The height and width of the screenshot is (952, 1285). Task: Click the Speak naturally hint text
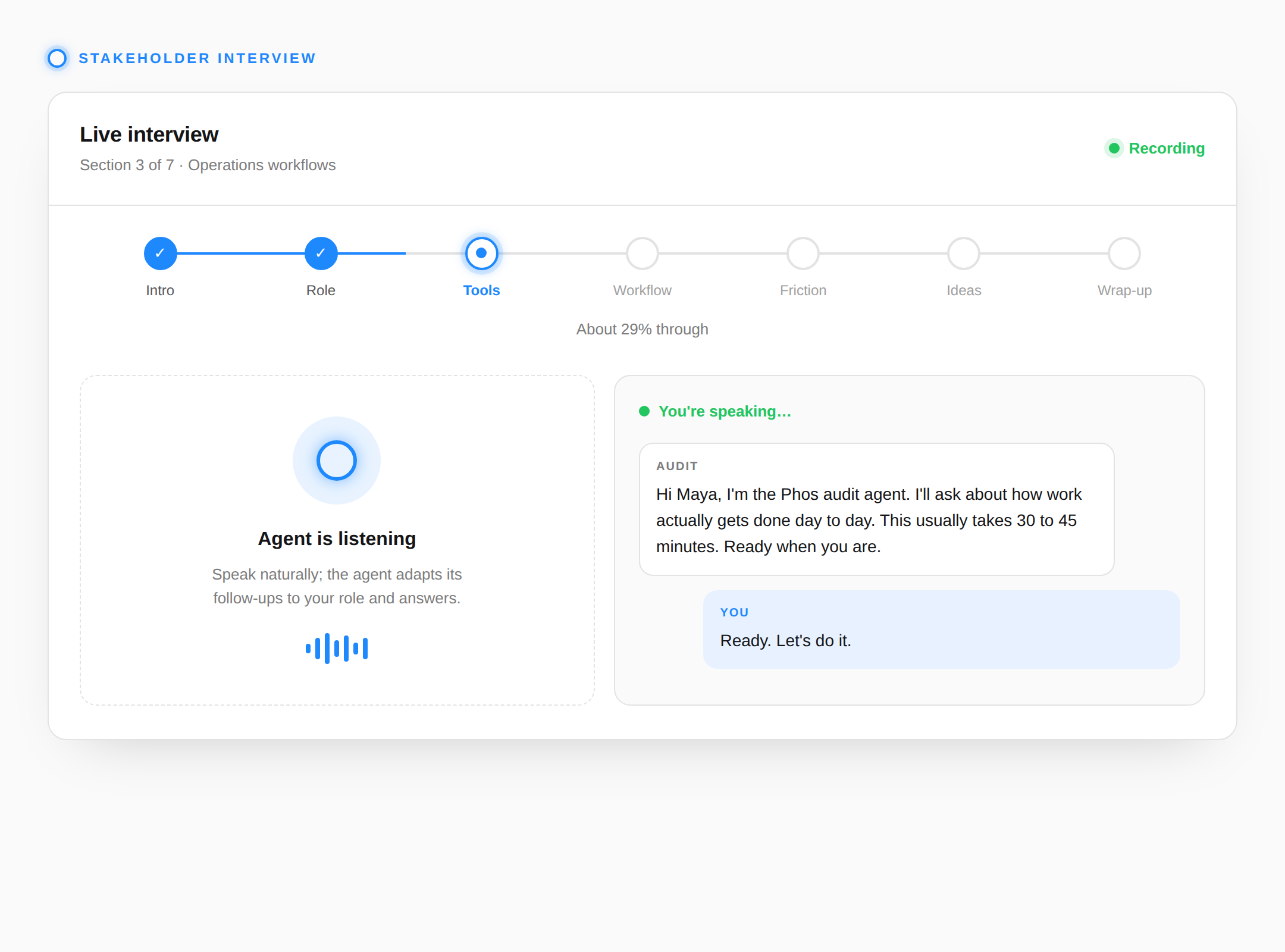[x=337, y=586]
